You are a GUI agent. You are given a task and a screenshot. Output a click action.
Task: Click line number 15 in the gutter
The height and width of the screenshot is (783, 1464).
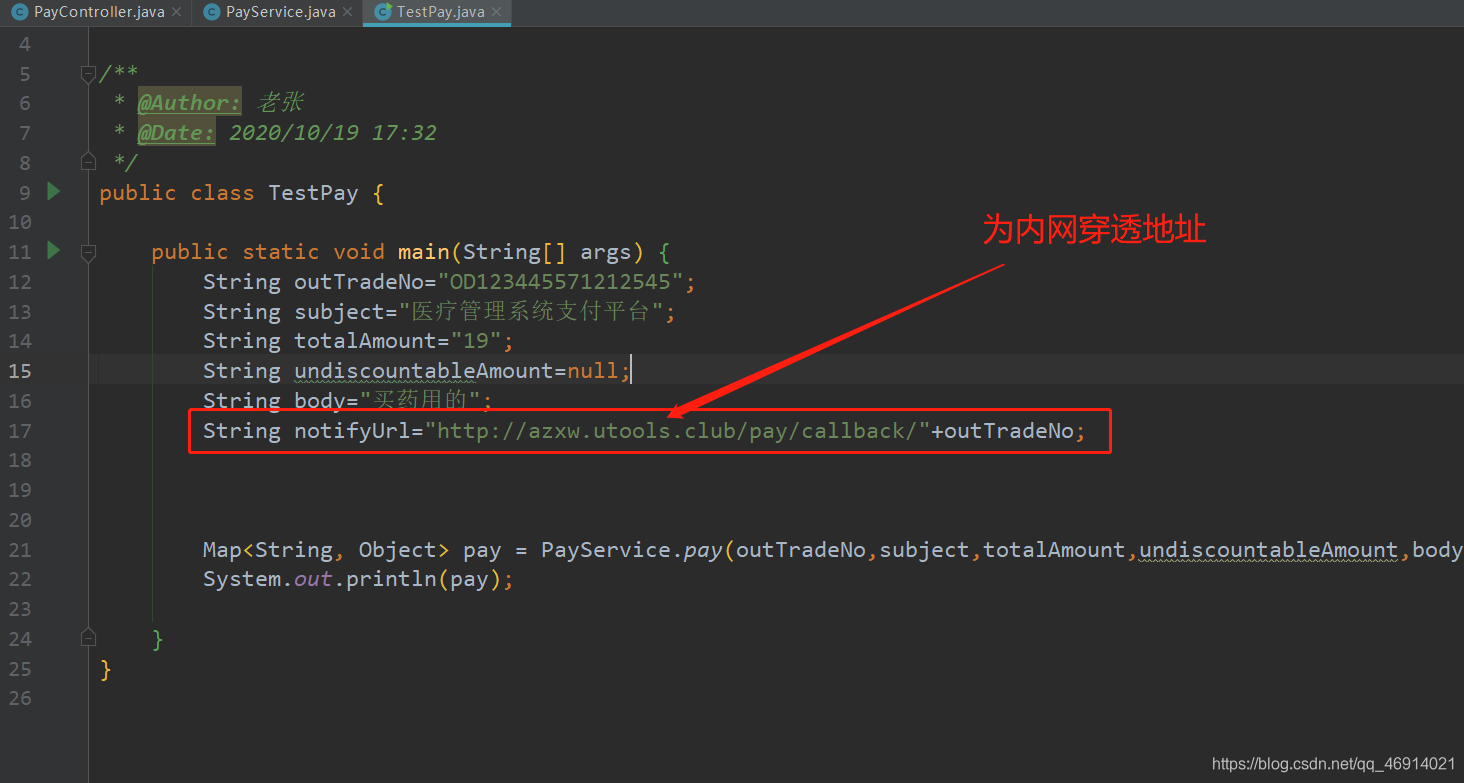point(20,371)
